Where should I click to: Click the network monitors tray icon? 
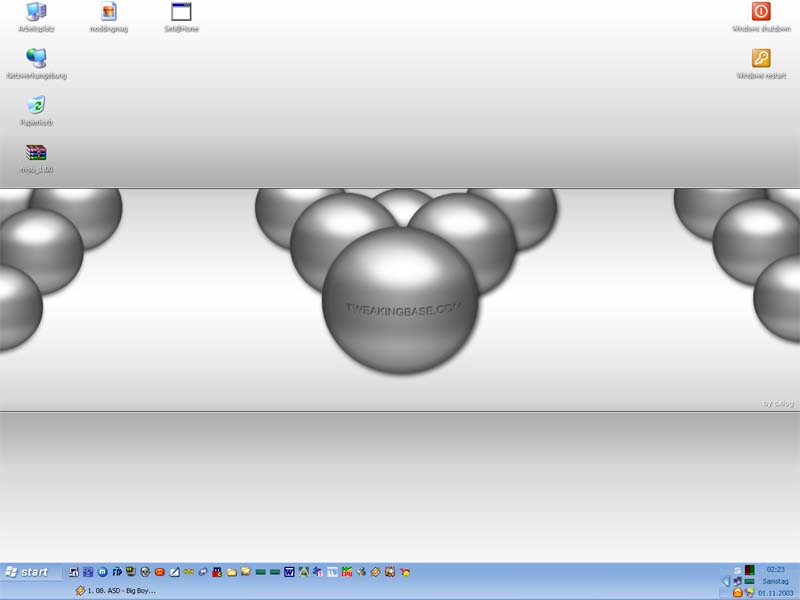click(x=738, y=581)
